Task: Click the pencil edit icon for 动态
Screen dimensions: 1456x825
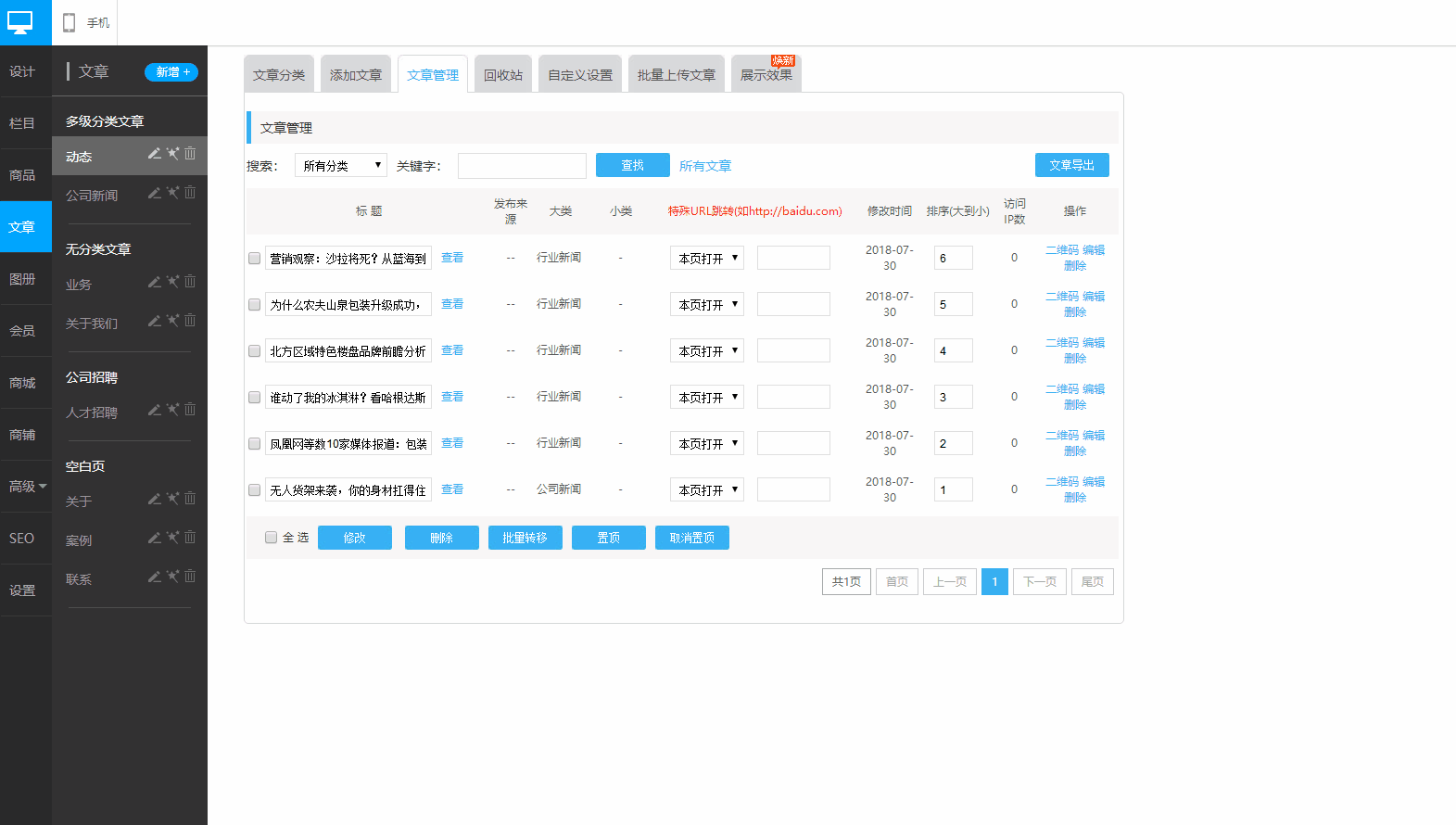Action: pyautogui.click(x=155, y=153)
